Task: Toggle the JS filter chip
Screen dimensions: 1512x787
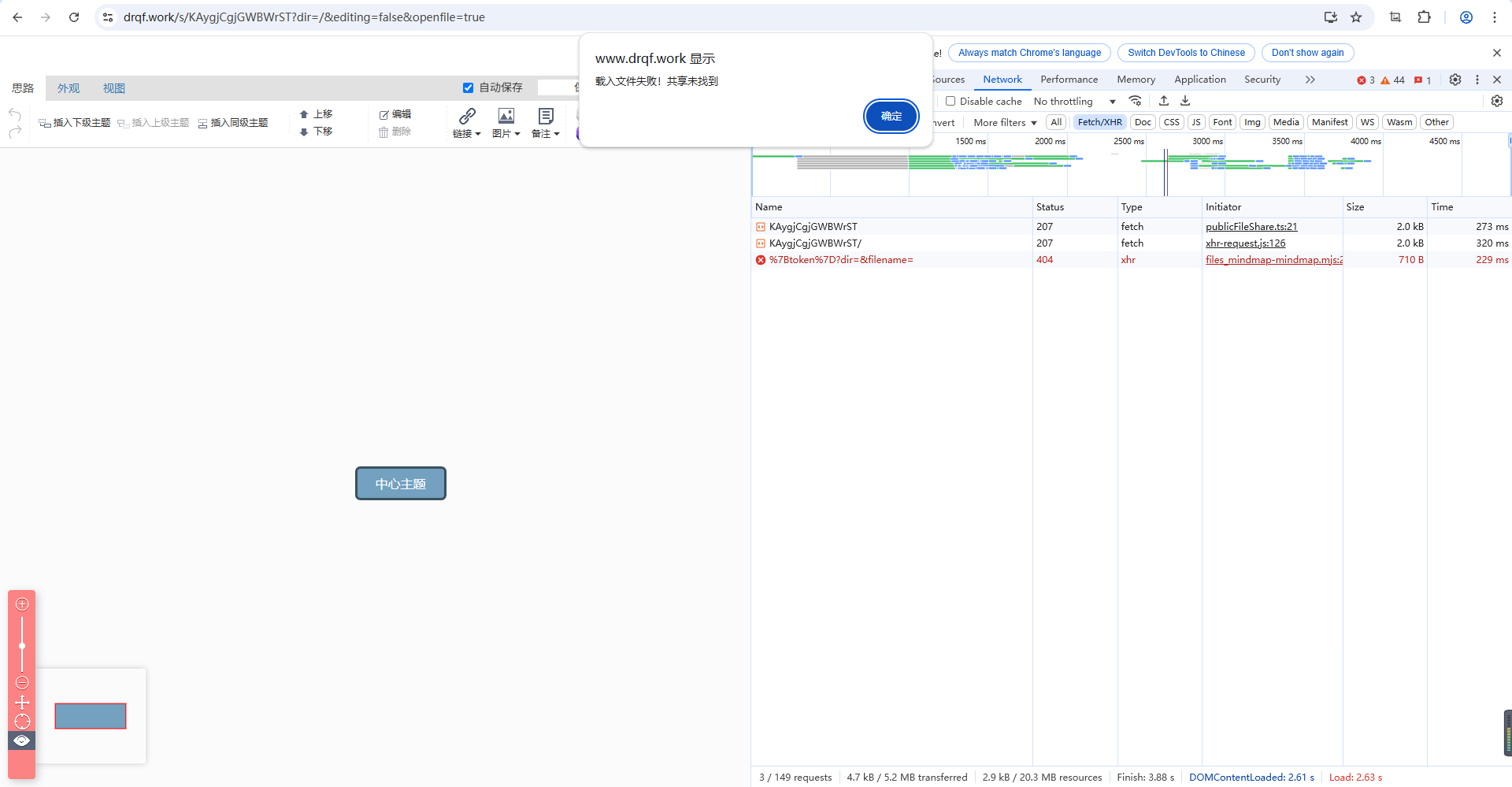Action: [x=1196, y=122]
